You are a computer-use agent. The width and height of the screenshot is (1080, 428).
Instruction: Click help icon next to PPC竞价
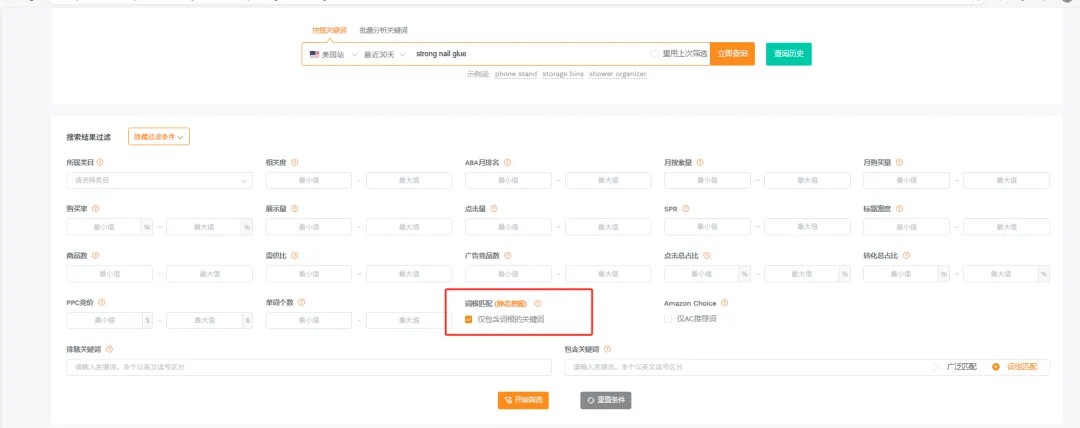tap(102, 302)
